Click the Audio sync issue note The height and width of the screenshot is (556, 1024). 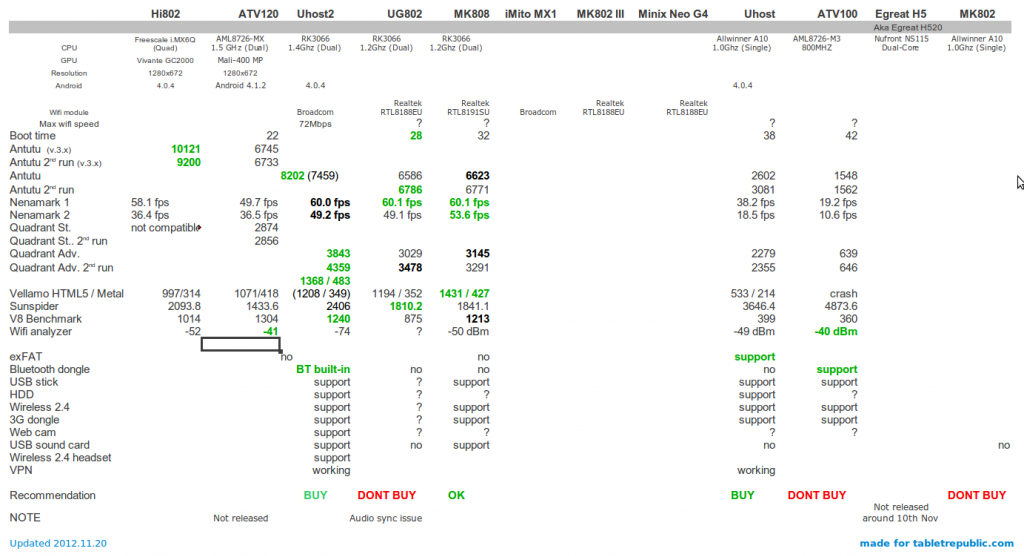pos(385,518)
